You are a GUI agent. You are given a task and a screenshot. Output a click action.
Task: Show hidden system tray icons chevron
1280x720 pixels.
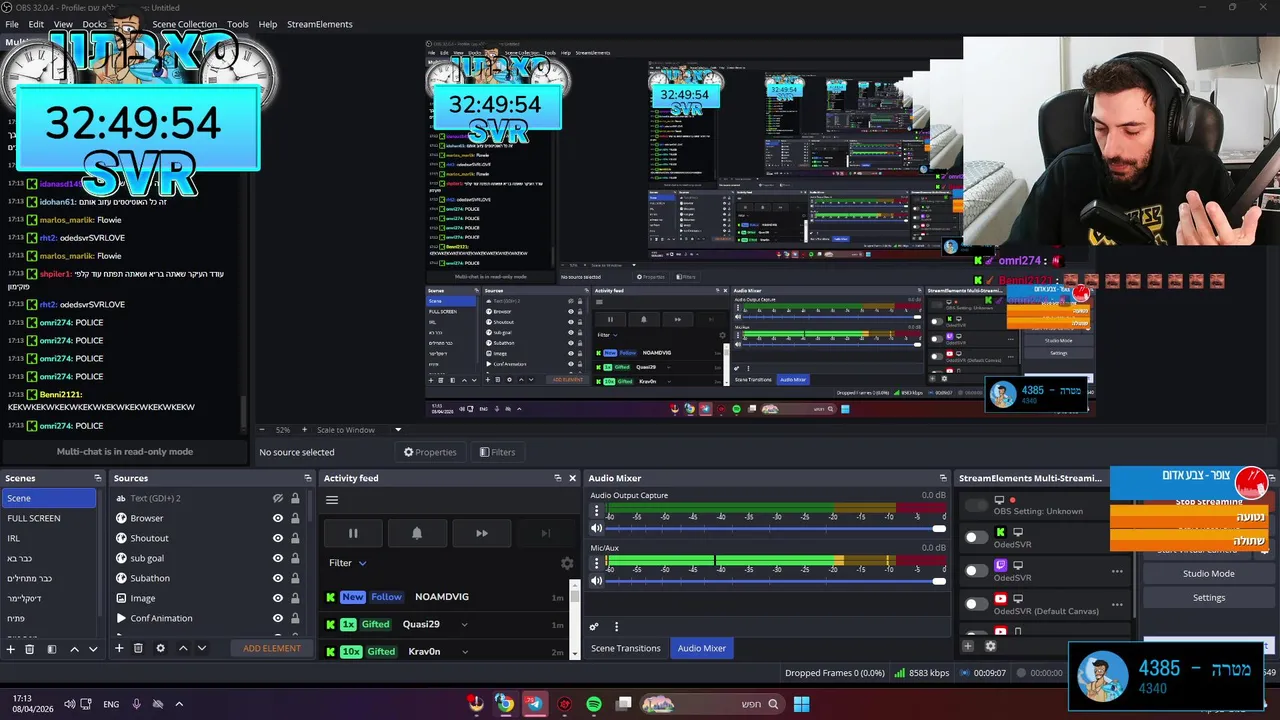pyautogui.click(x=179, y=704)
